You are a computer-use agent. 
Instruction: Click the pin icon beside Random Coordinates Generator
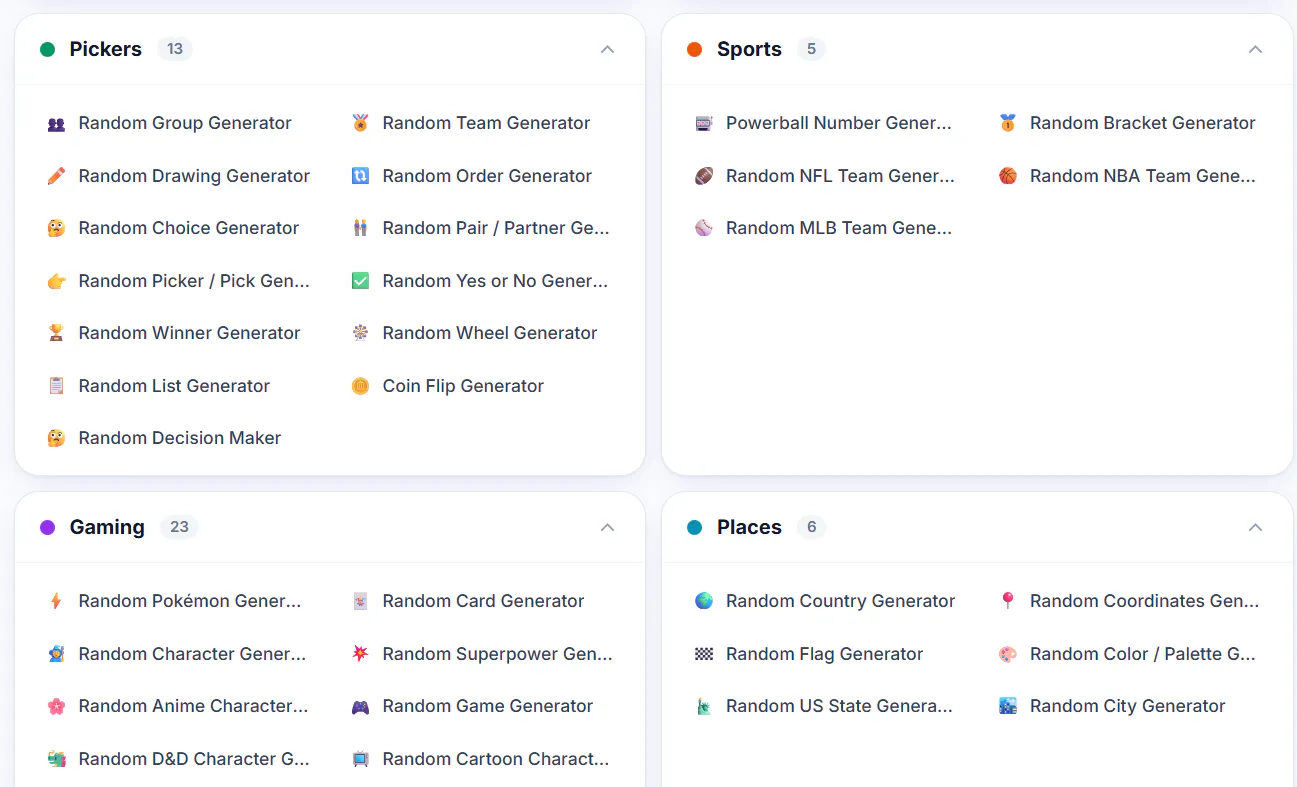[1008, 601]
